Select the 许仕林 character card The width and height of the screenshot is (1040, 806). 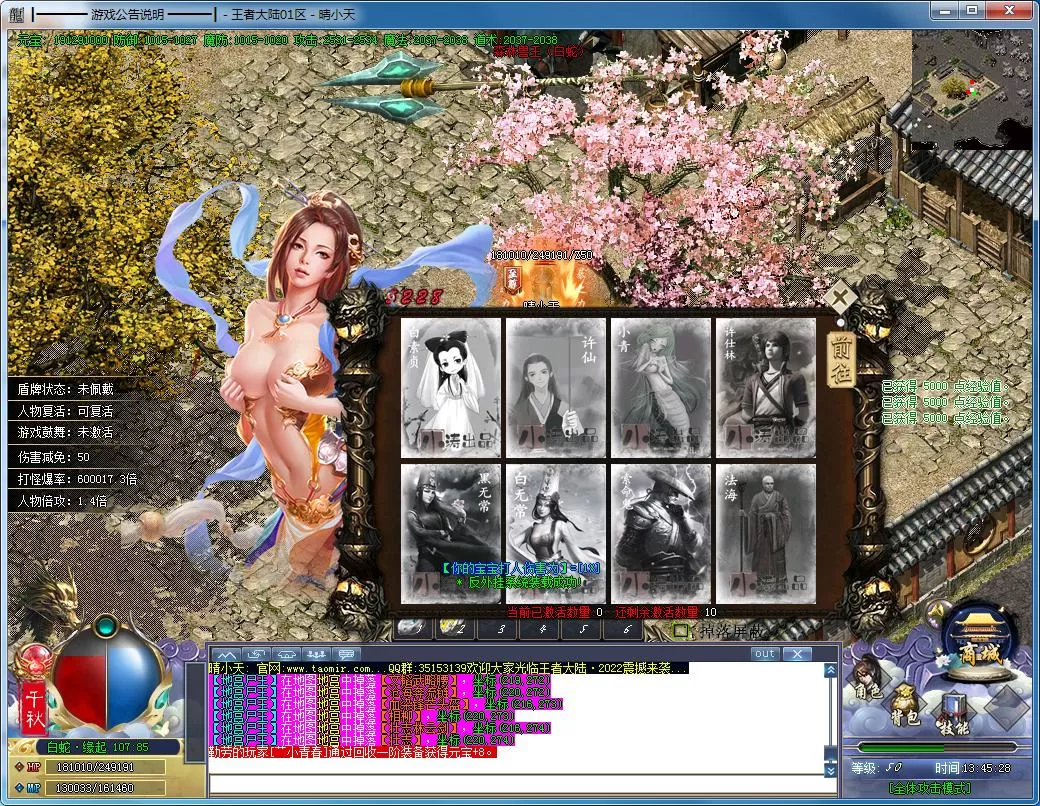coord(765,387)
